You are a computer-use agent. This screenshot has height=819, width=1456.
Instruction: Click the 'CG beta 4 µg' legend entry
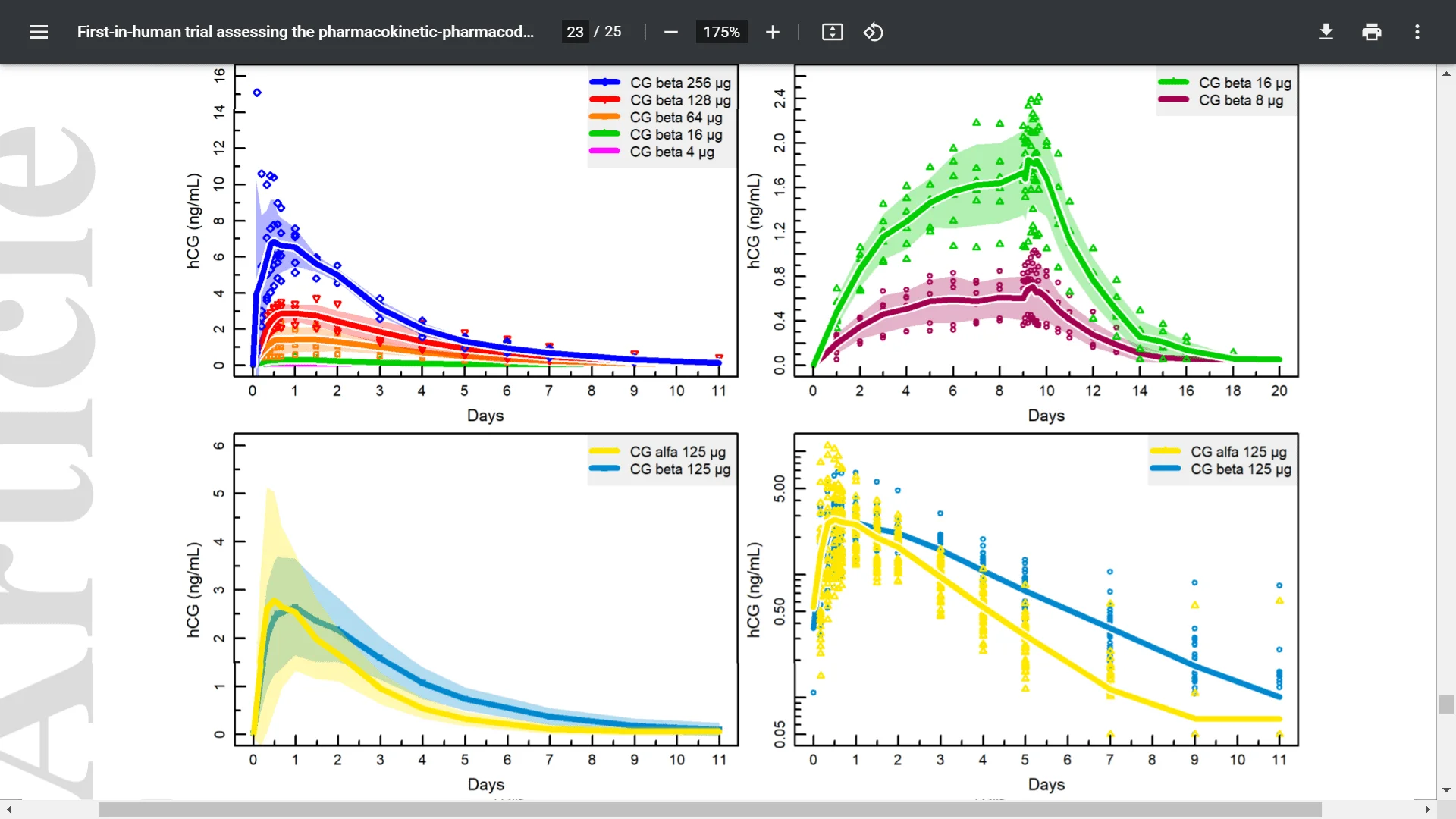651,152
